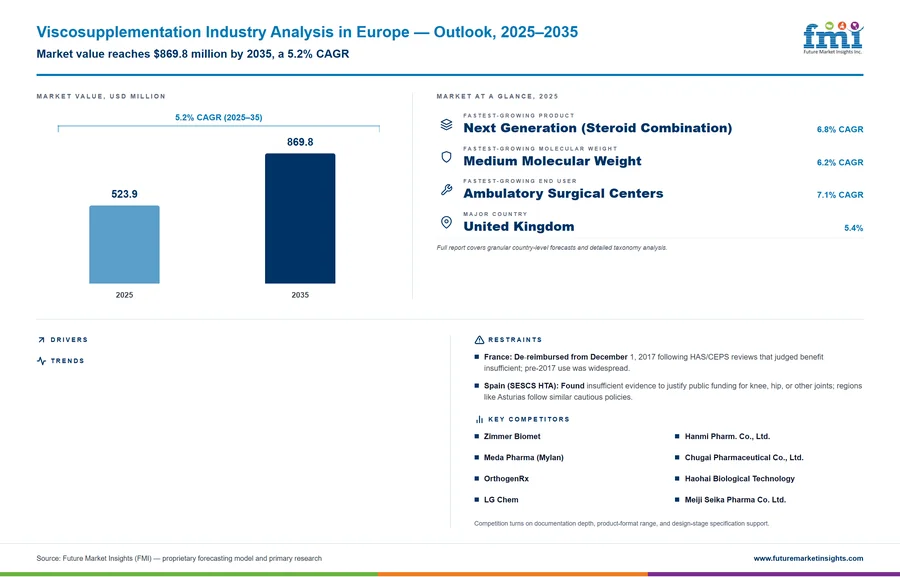Image resolution: width=900 pixels, height=577 pixels.
Task: Click the Fastest-Growing Molecular Weight label
Action: (x=540, y=148)
